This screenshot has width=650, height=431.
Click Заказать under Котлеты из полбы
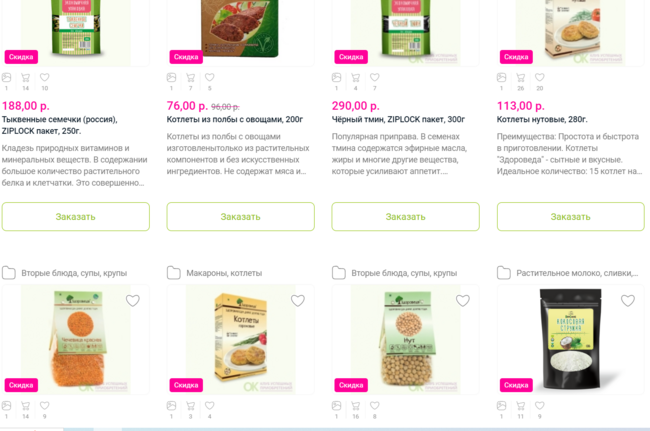click(x=240, y=217)
